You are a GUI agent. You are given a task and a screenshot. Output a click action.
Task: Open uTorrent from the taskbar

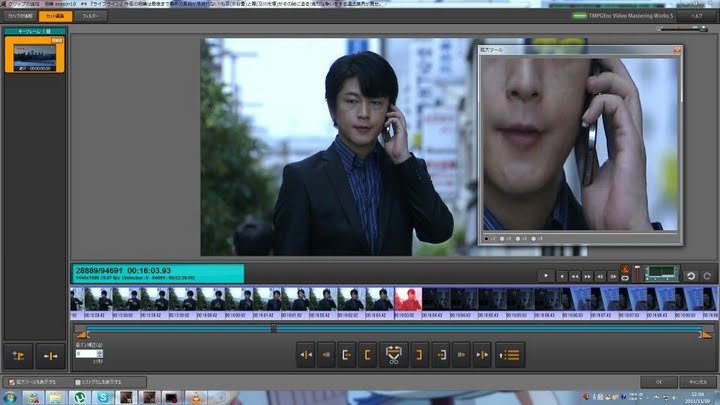(80, 398)
